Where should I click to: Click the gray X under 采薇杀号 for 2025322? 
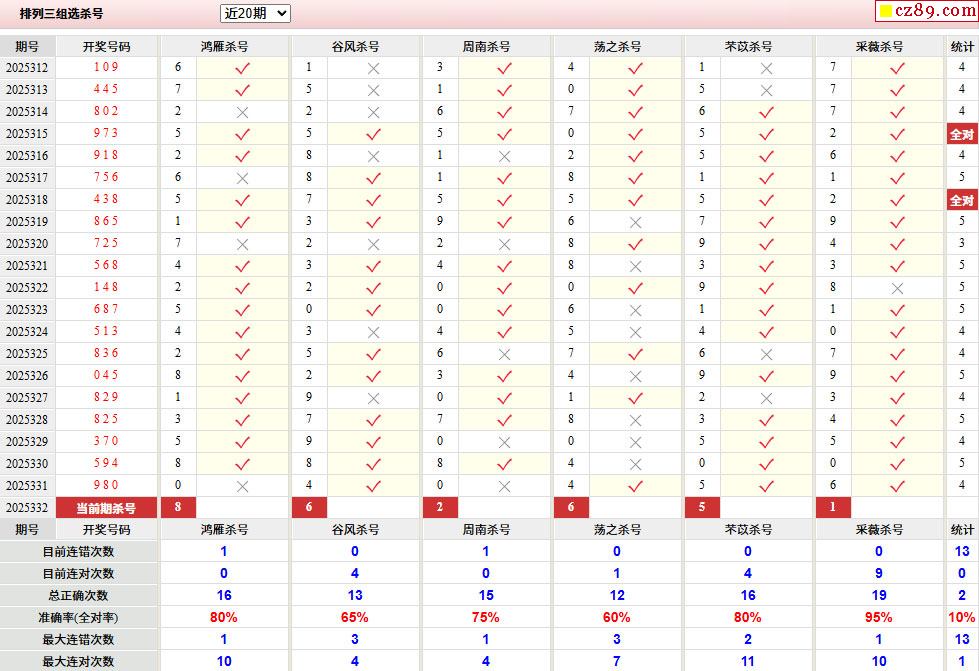click(897, 288)
